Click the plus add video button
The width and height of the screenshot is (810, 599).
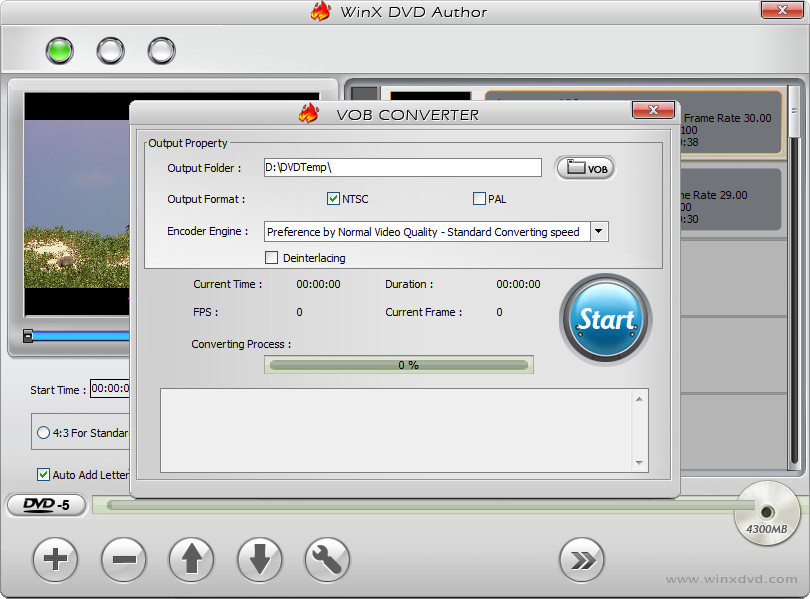[x=55, y=559]
